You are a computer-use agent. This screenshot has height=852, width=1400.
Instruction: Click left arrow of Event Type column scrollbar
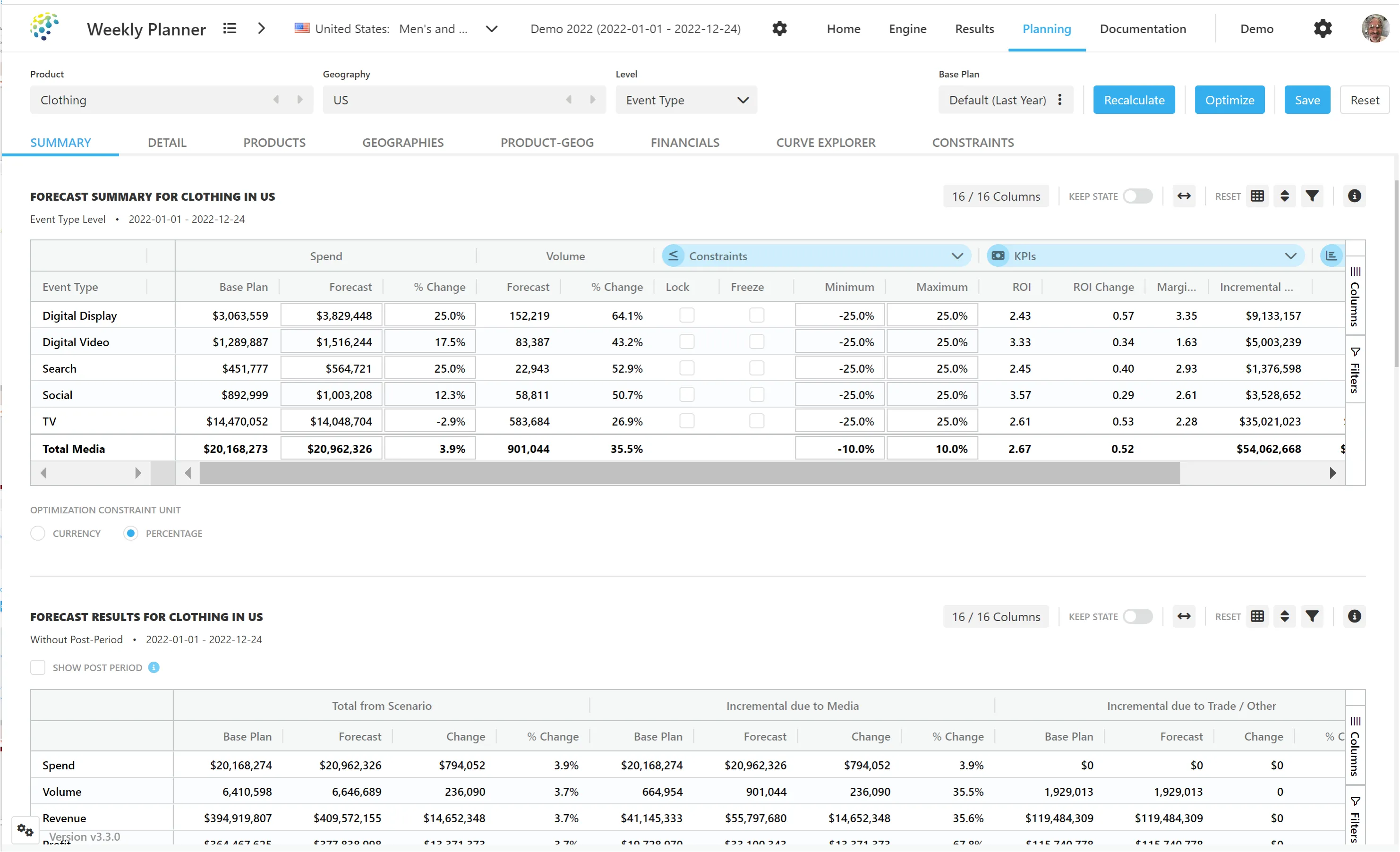pos(43,473)
